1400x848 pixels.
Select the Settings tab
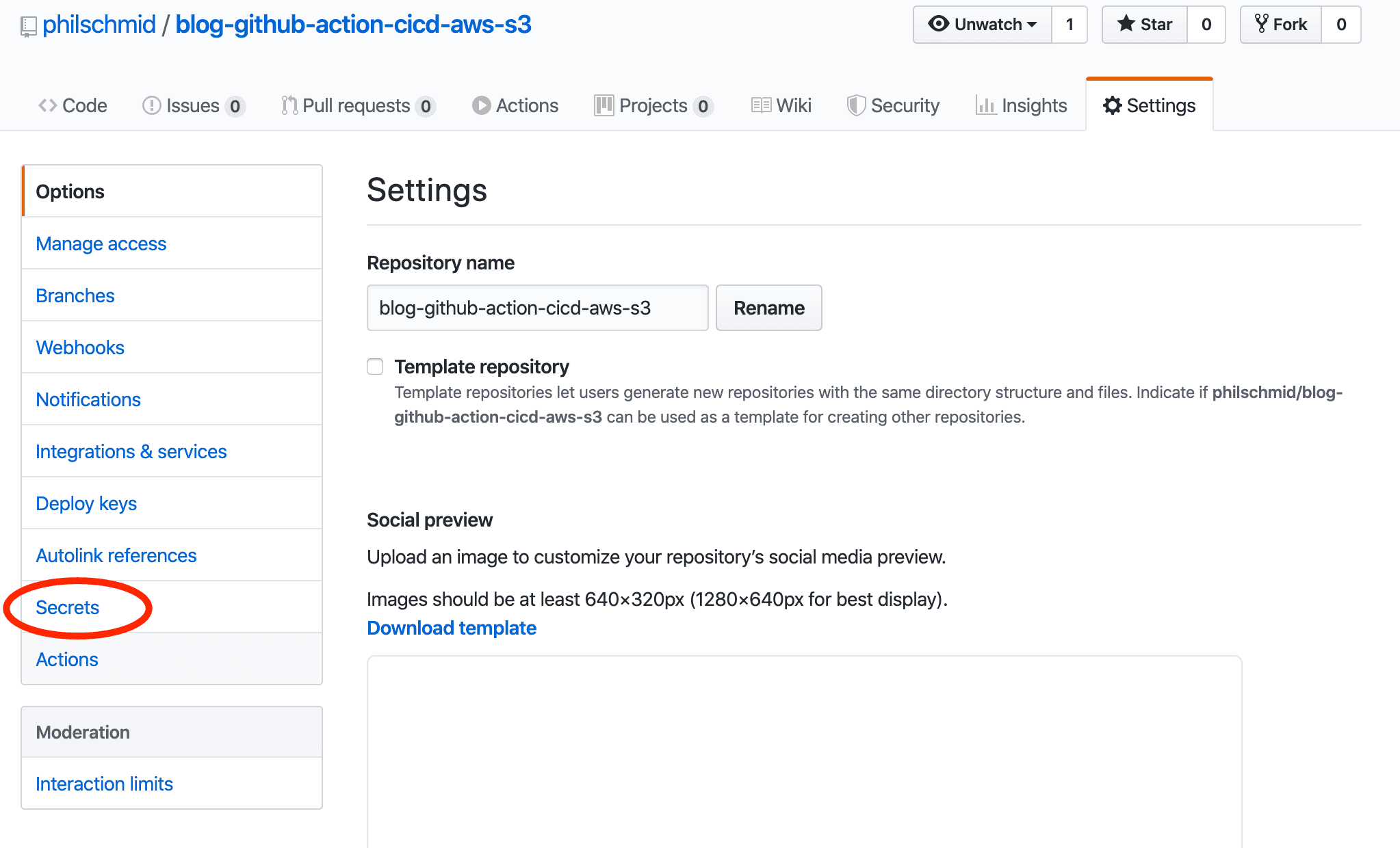tap(1150, 105)
